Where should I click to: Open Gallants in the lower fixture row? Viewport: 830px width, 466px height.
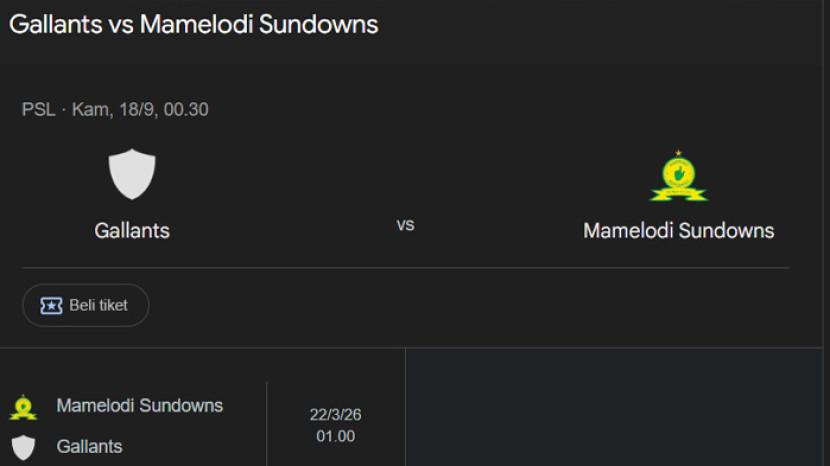click(89, 447)
